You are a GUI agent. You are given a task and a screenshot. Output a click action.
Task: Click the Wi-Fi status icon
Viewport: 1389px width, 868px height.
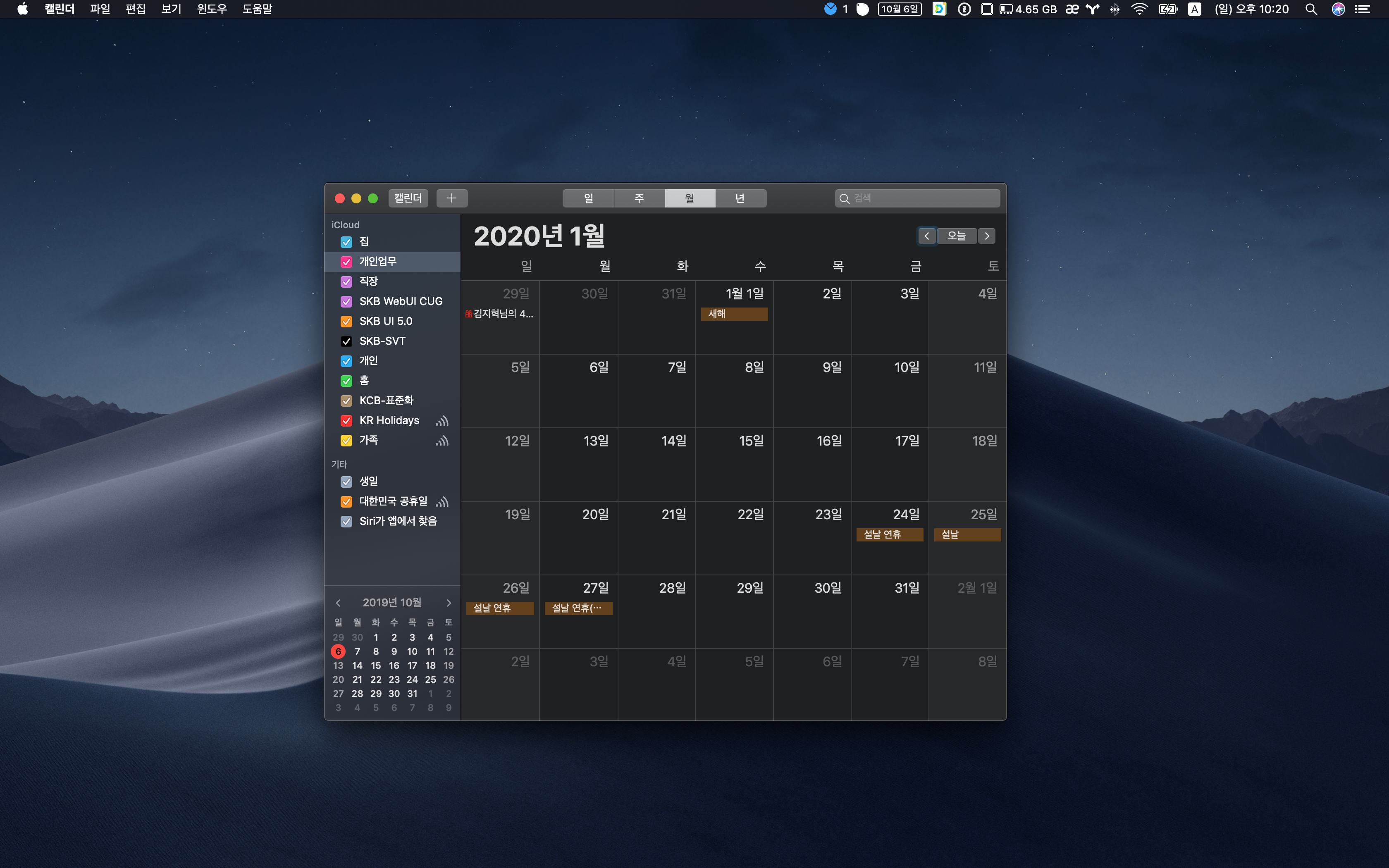pos(1139,9)
